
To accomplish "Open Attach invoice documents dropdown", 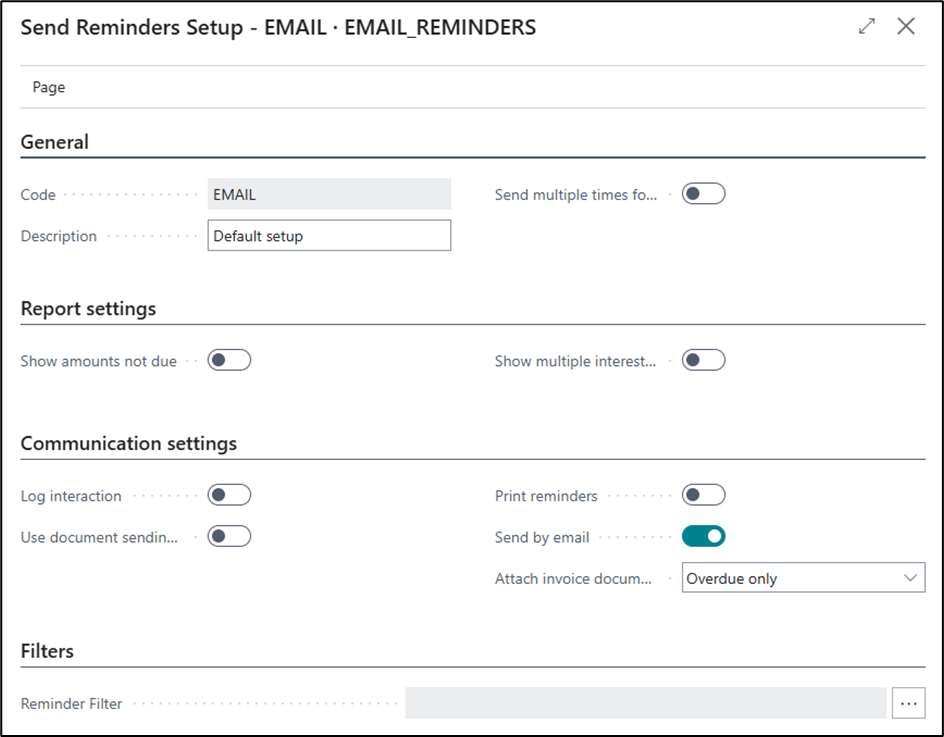I will pyautogui.click(x=803, y=578).
